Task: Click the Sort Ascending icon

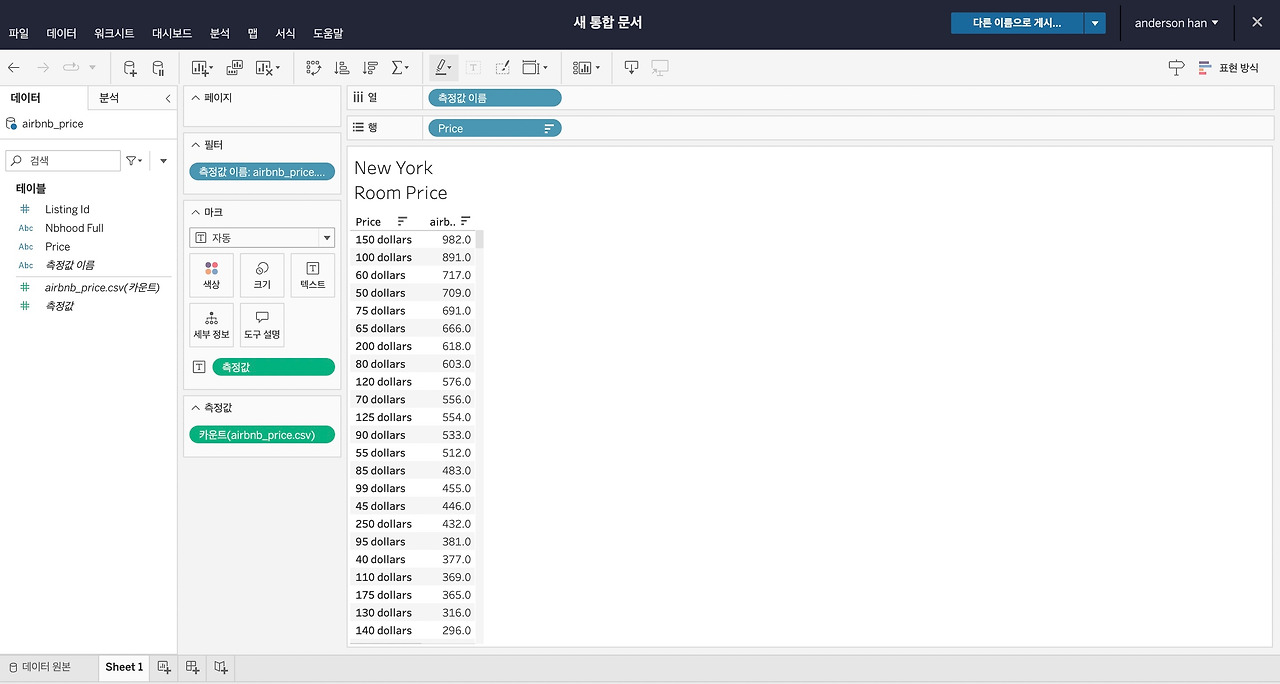Action: pyautogui.click(x=342, y=68)
